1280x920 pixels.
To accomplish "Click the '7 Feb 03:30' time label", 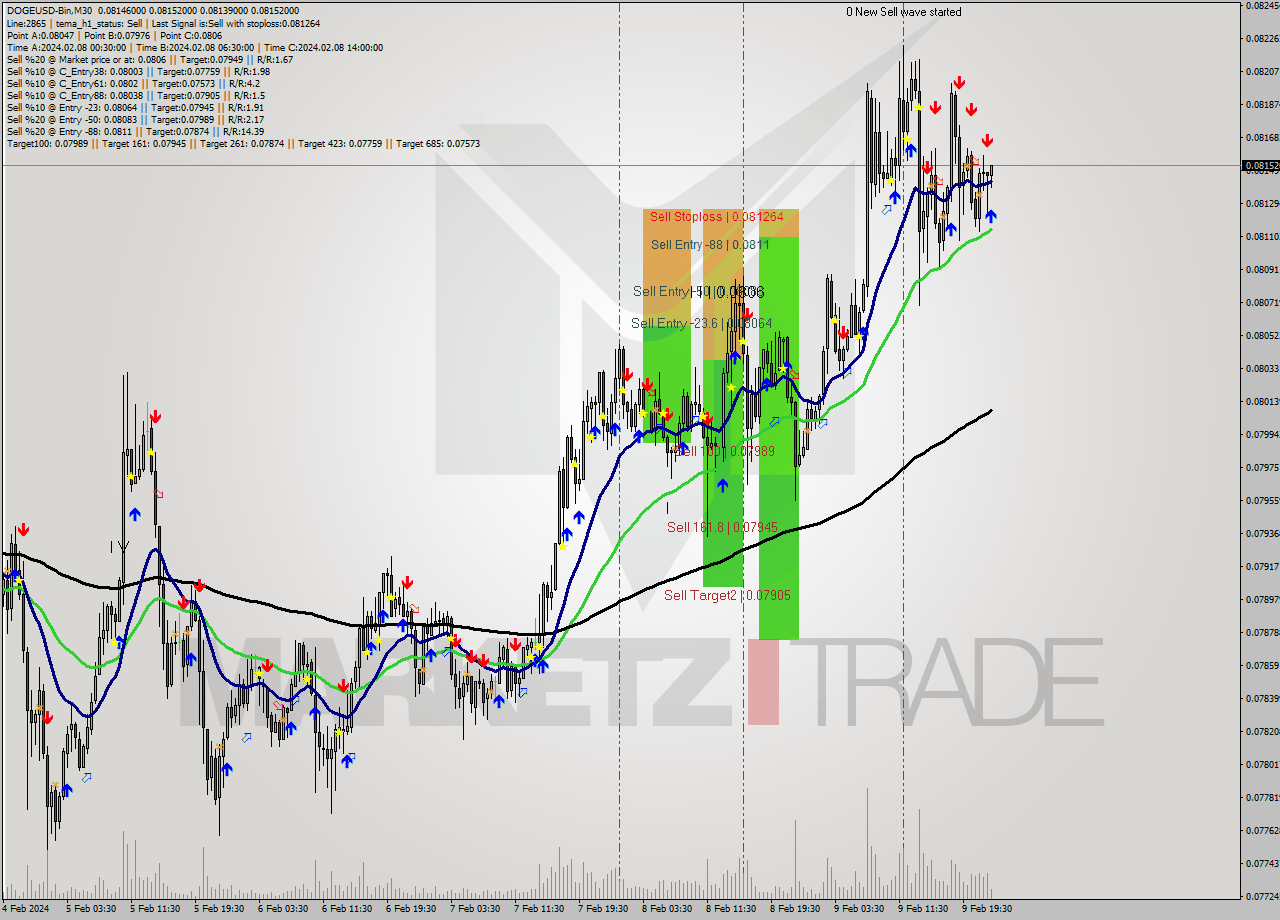I will pyautogui.click(x=475, y=909).
